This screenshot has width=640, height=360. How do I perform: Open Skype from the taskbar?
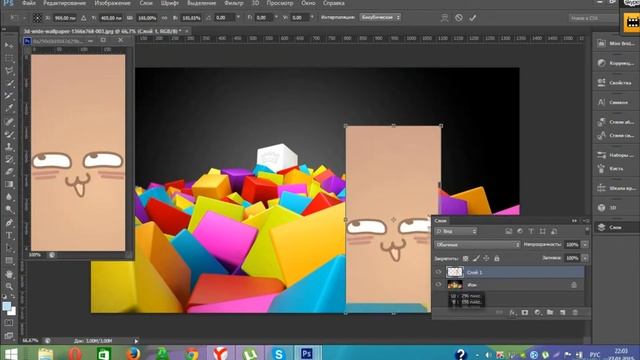(279, 353)
